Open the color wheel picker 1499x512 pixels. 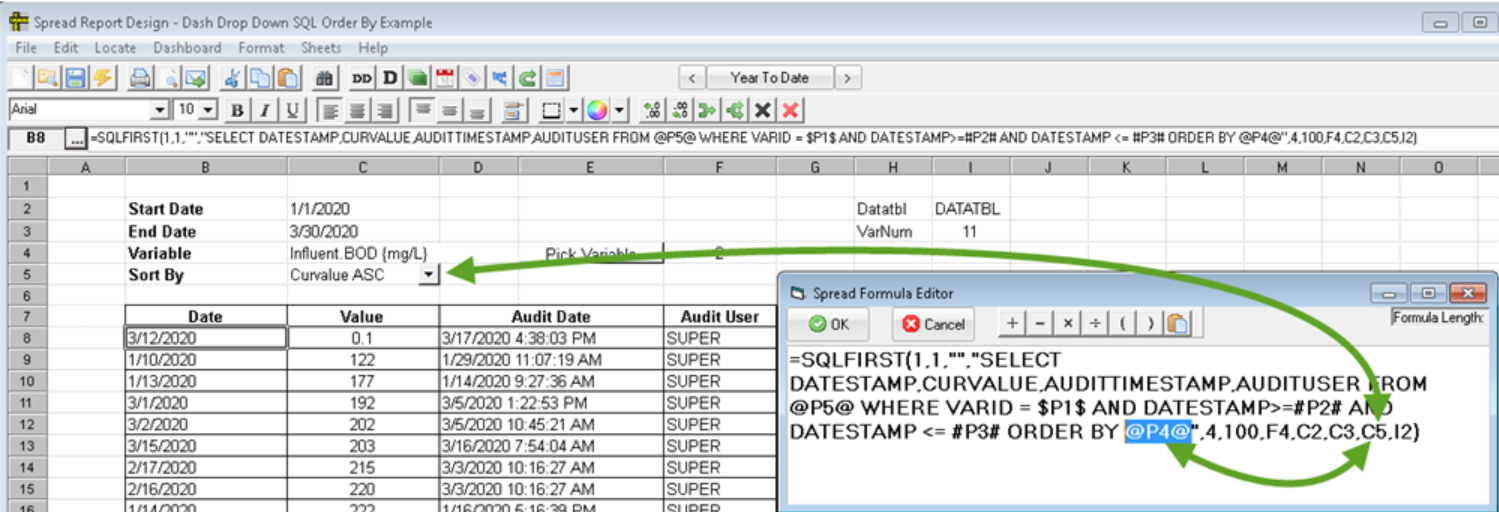click(597, 110)
